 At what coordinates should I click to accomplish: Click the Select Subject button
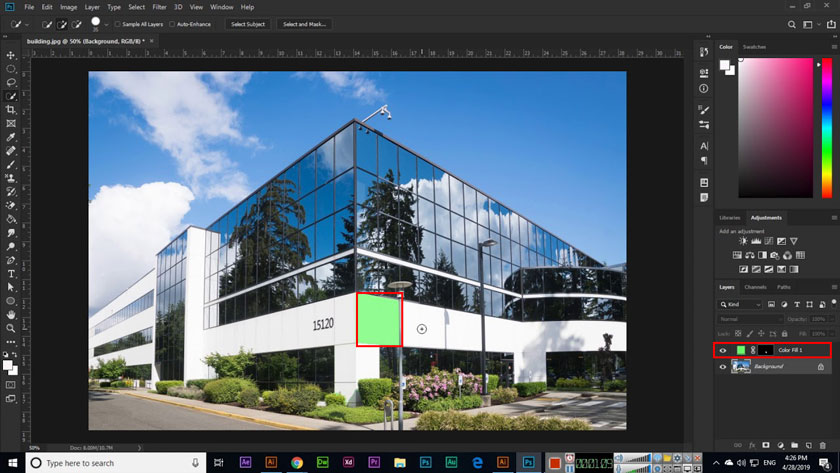click(248, 24)
